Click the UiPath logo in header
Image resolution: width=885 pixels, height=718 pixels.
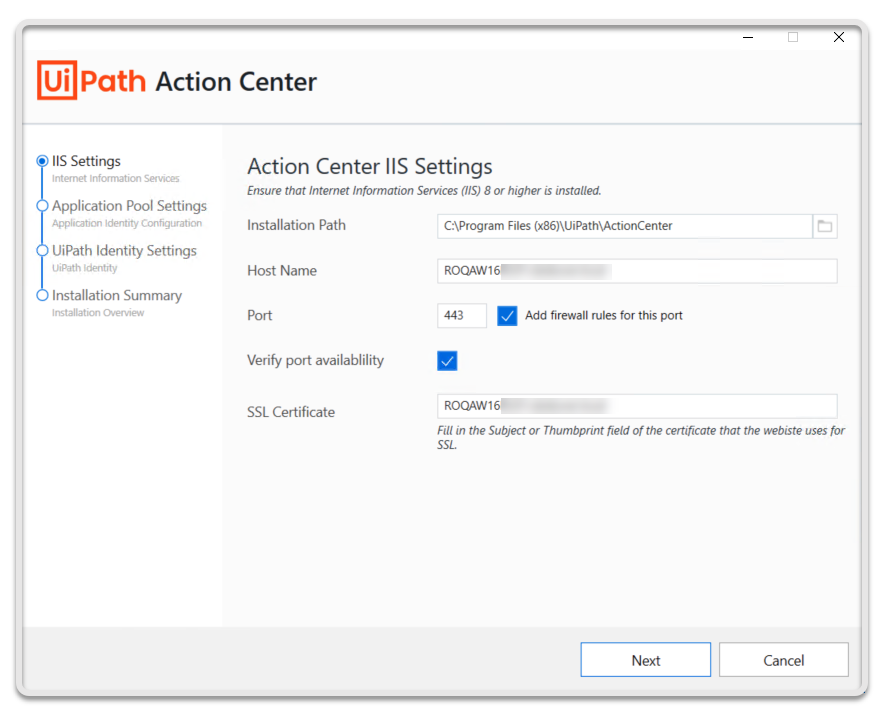click(x=92, y=81)
